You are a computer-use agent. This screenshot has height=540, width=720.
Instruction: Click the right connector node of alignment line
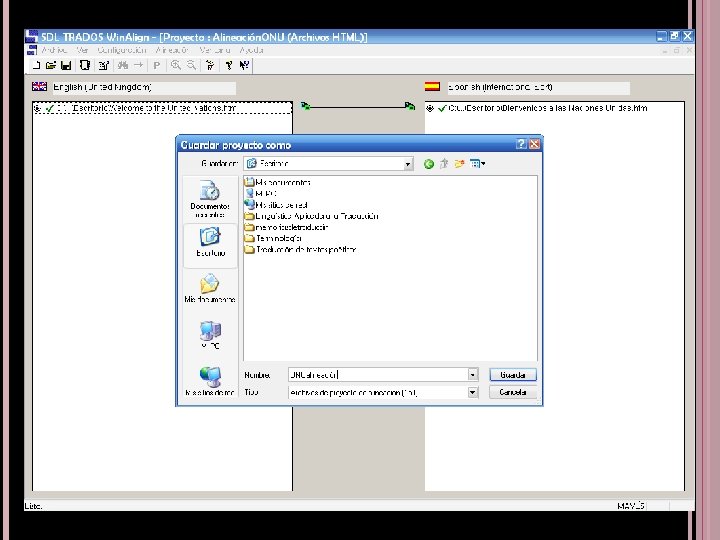click(x=410, y=107)
